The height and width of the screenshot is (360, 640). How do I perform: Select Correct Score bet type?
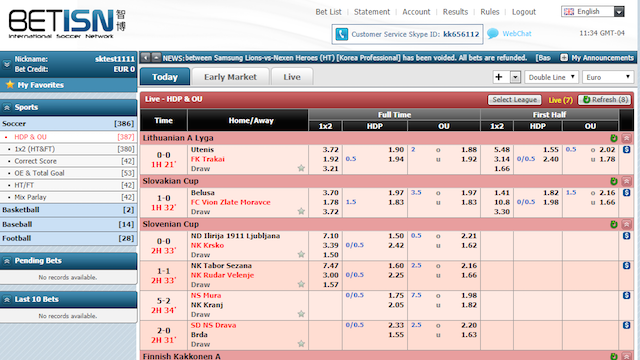pyautogui.click(x=68, y=161)
